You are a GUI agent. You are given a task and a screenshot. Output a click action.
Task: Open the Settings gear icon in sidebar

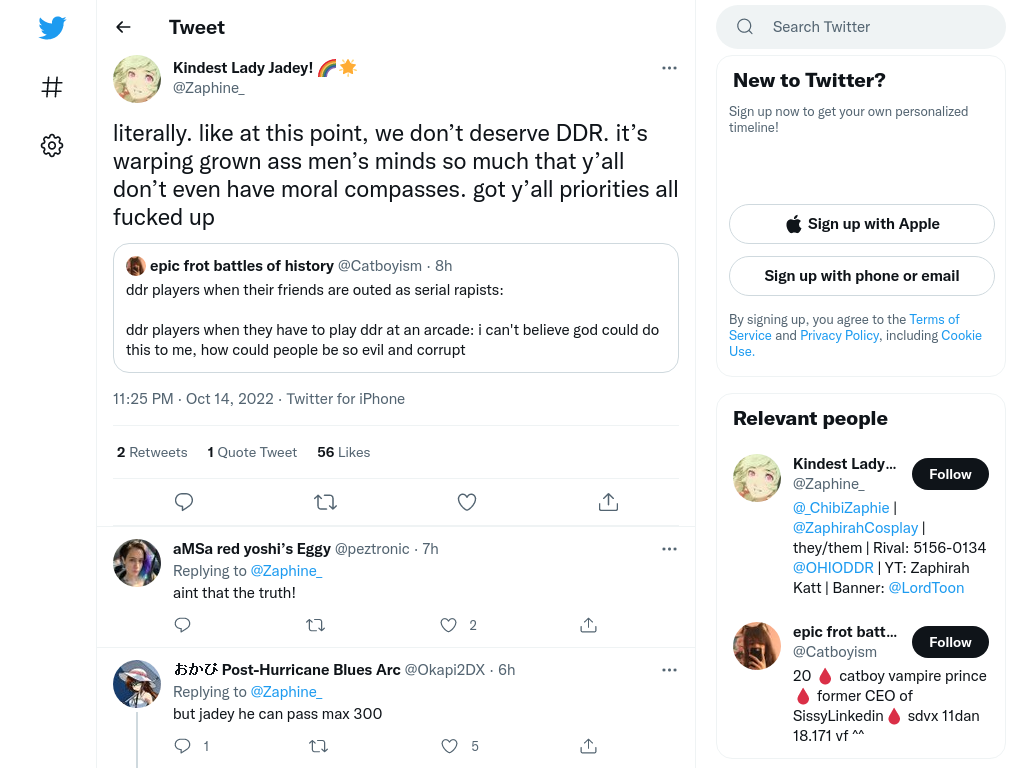pyautogui.click(x=52, y=145)
